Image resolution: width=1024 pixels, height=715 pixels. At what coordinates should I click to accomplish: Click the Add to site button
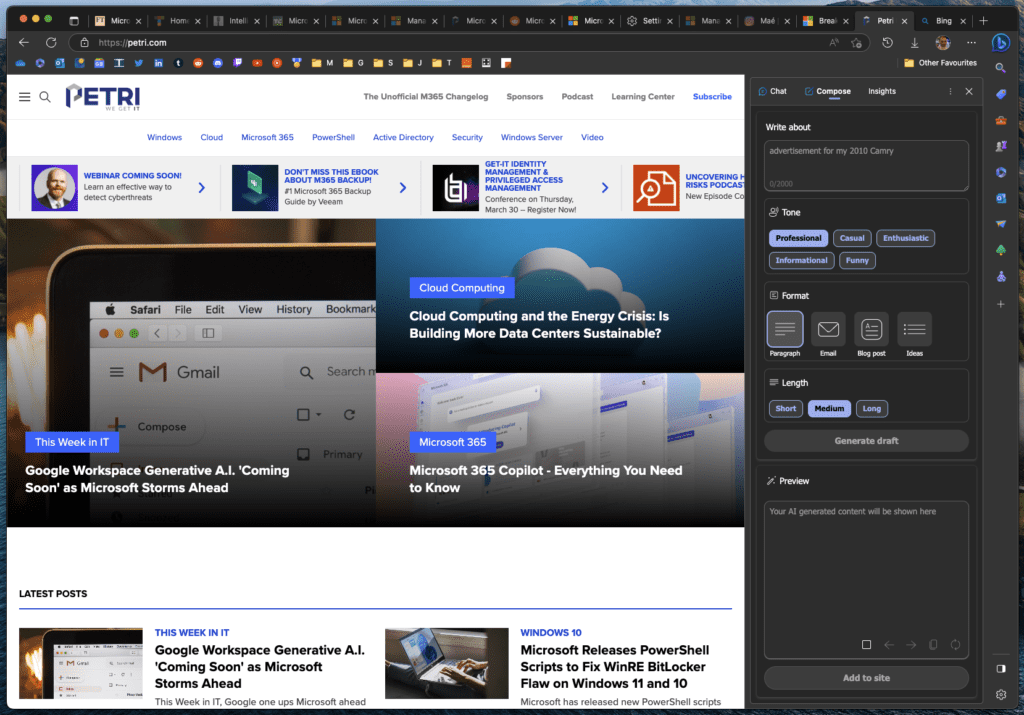[x=866, y=678]
